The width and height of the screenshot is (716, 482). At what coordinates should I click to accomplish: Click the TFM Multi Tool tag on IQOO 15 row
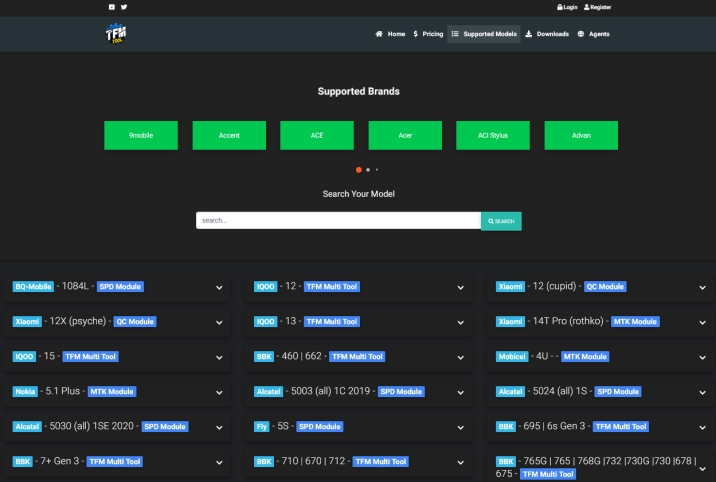pyautogui.click(x=90, y=356)
